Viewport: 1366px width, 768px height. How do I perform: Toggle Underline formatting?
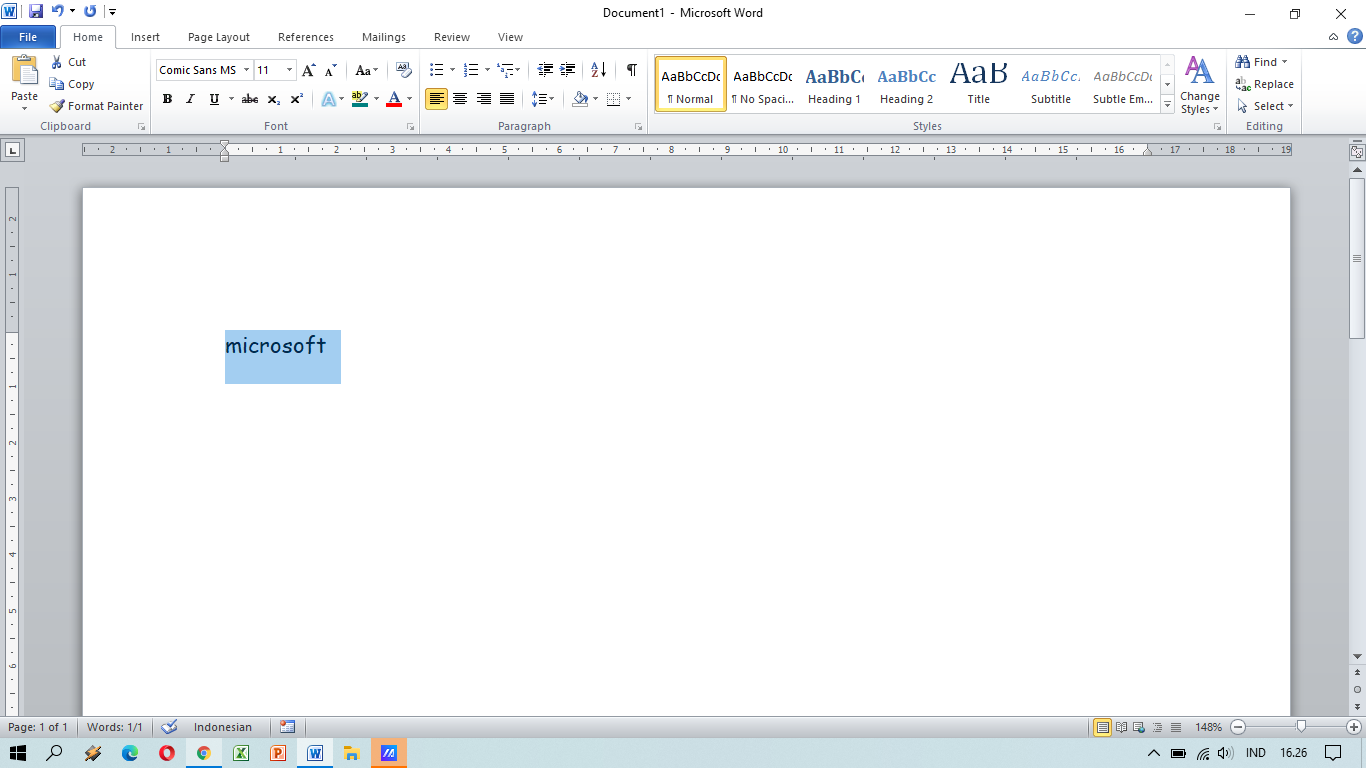(x=213, y=99)
